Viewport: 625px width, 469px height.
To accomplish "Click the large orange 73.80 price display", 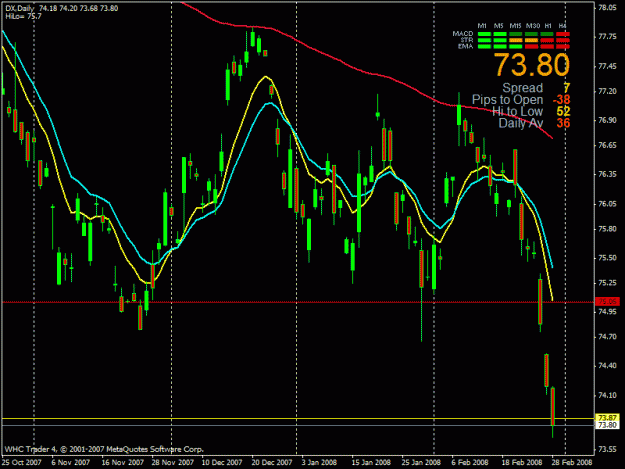I will click(x=532, y=65).
